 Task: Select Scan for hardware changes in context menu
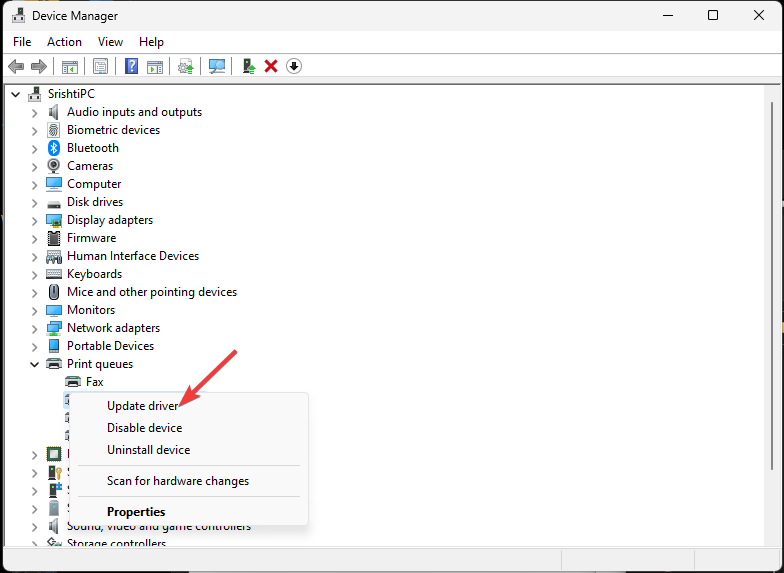pos(189,481)
